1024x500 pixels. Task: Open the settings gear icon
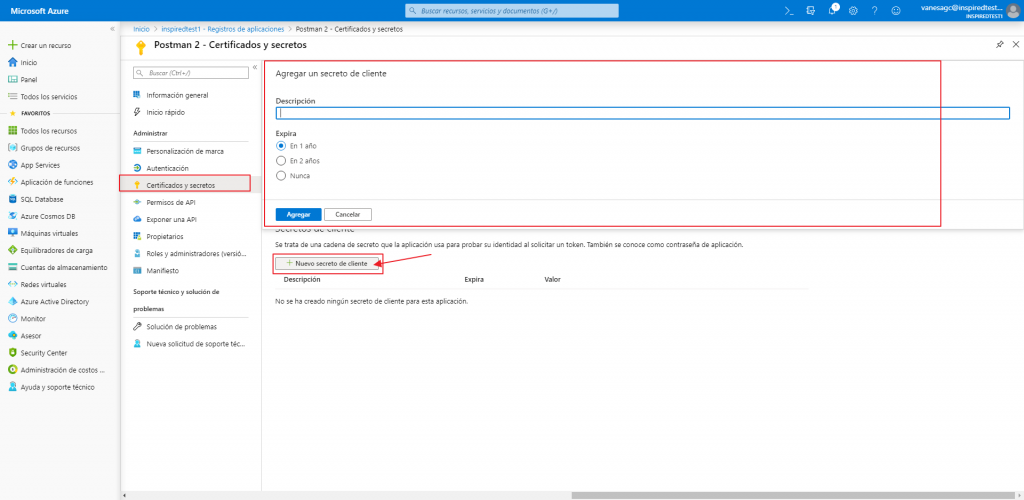coord(853,10)
